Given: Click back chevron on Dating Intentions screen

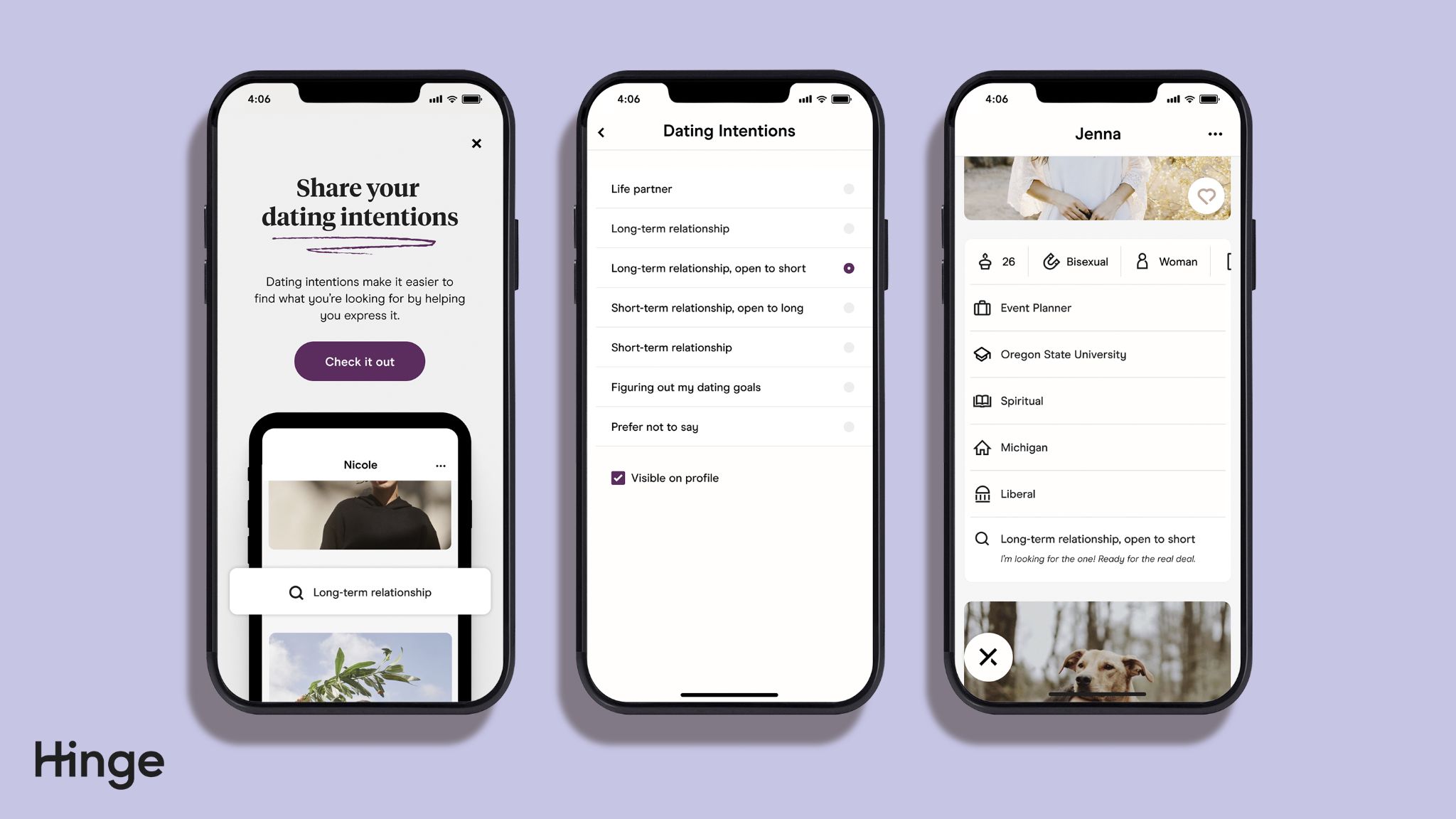Looking at the screenshot, I should point(601,131).
